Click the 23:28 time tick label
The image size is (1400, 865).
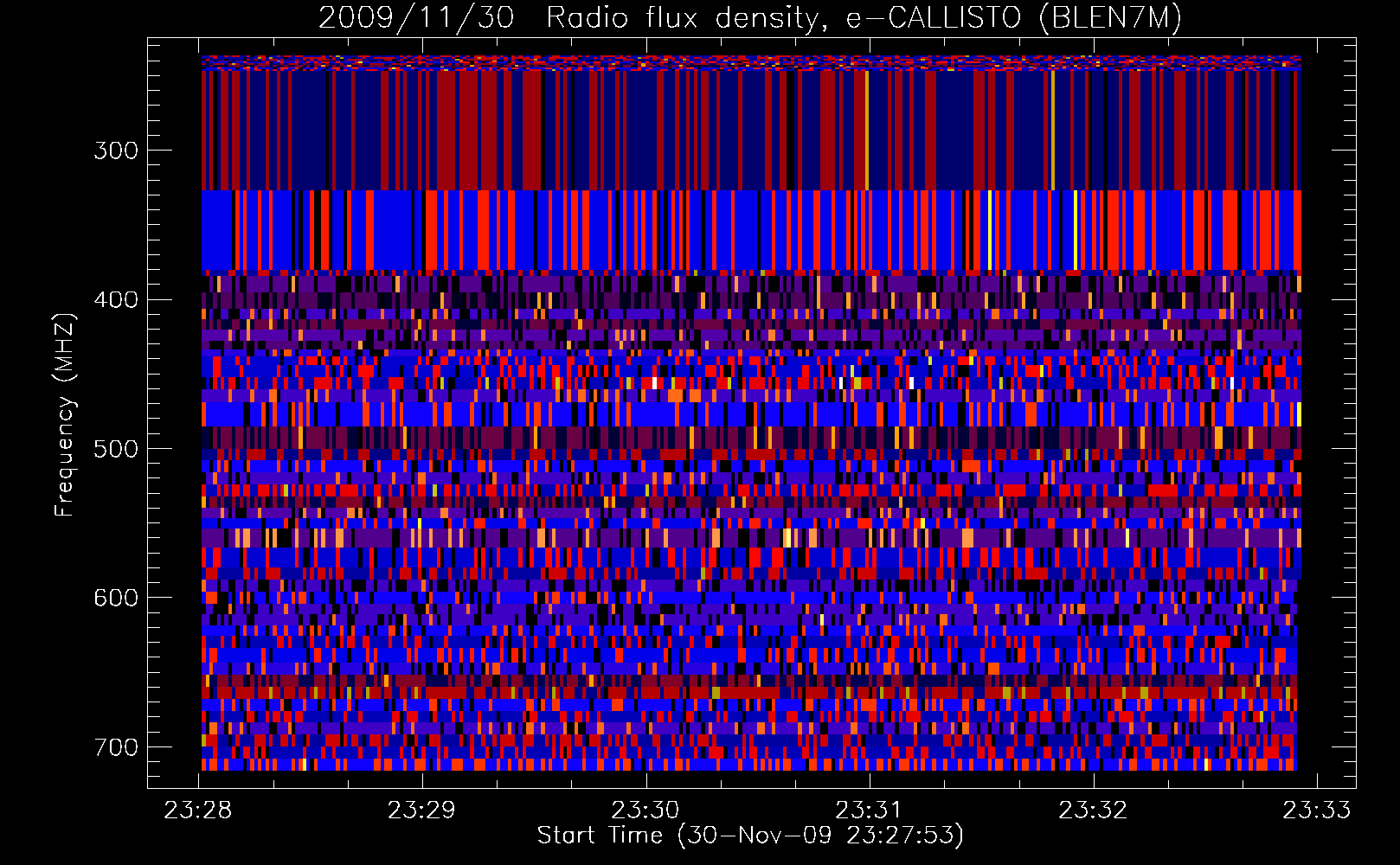tap(198, 810)
